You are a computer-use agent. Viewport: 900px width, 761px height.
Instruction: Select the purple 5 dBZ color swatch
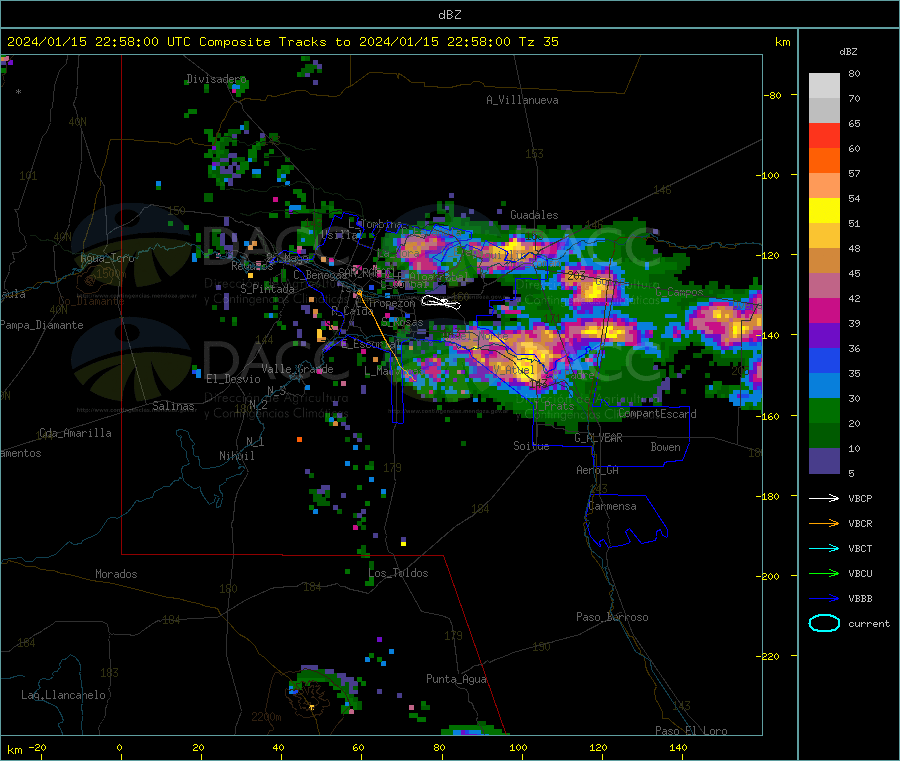(824, 461)
